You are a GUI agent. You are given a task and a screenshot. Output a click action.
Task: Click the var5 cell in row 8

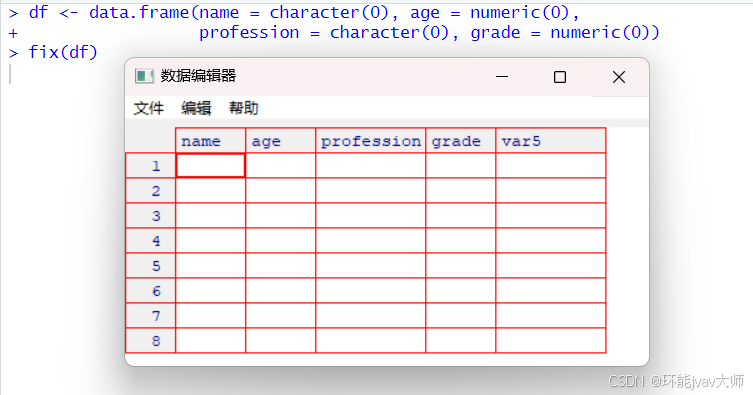tap(551, 340)
